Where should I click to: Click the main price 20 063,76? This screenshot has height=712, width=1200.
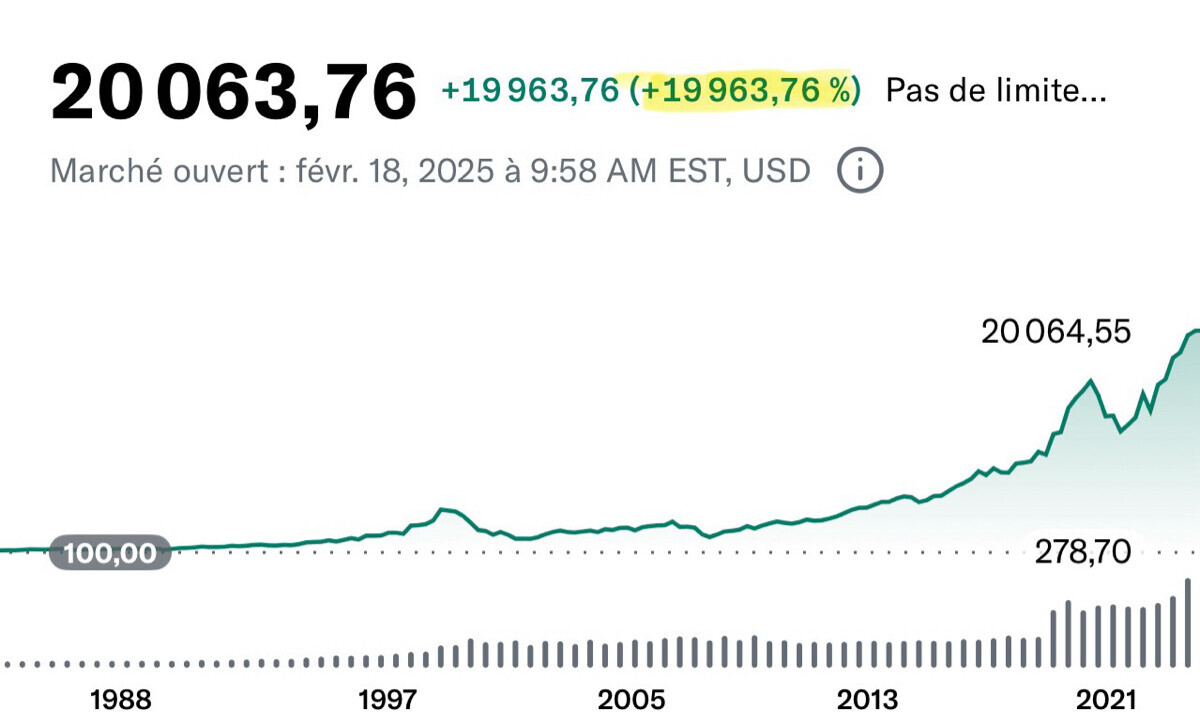coord(233,93)
